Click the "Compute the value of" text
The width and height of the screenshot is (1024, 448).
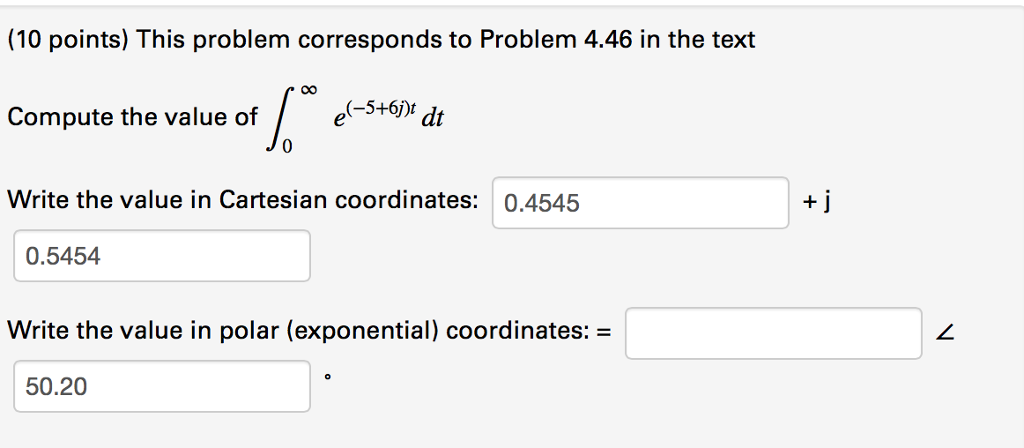click(x=132, y=117)
